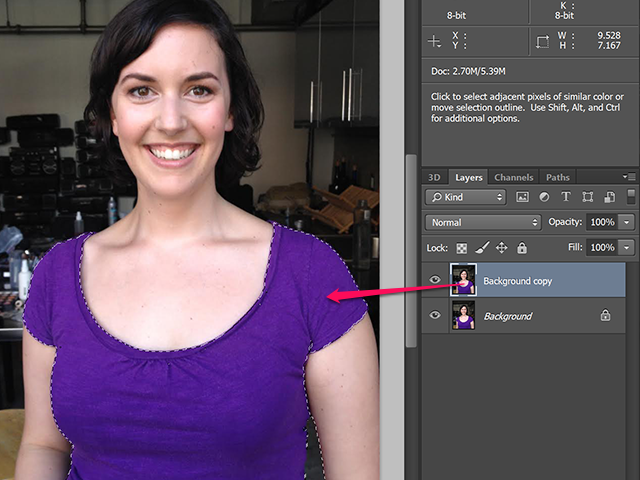
Task: Select the Background layer thumbnail
Action: point(463,315)
